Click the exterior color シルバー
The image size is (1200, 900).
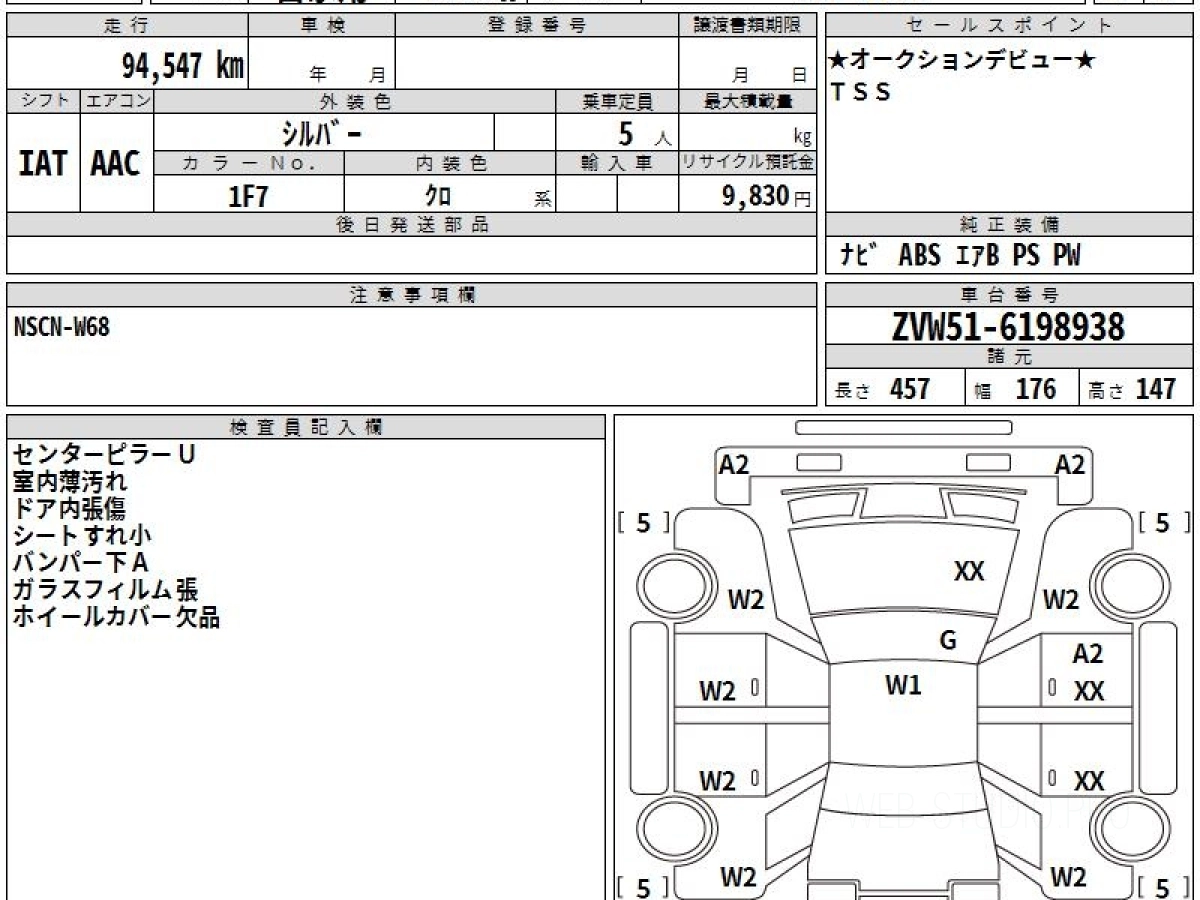tap(323, 133)
